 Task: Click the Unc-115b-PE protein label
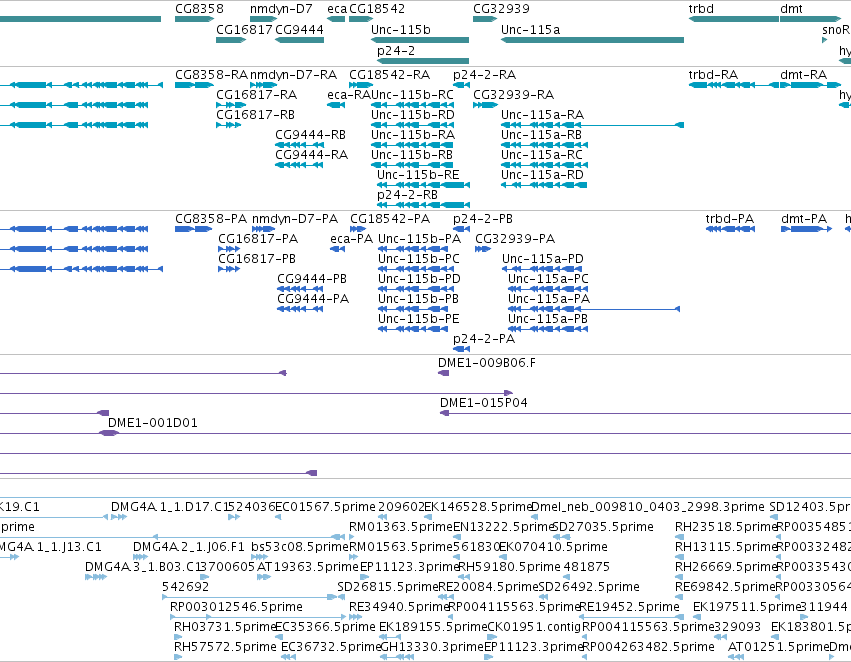[x=419, y=319]
